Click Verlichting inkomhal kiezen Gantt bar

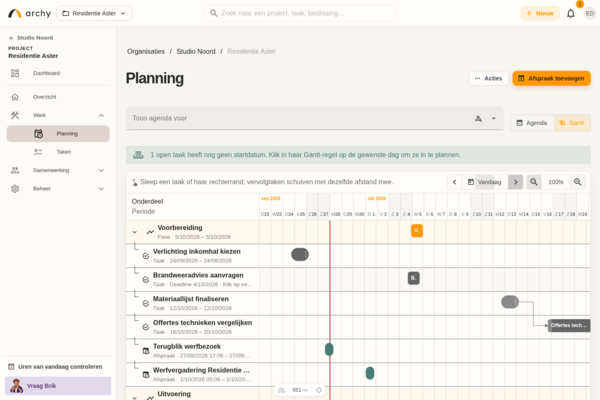[x=300, y=255]
